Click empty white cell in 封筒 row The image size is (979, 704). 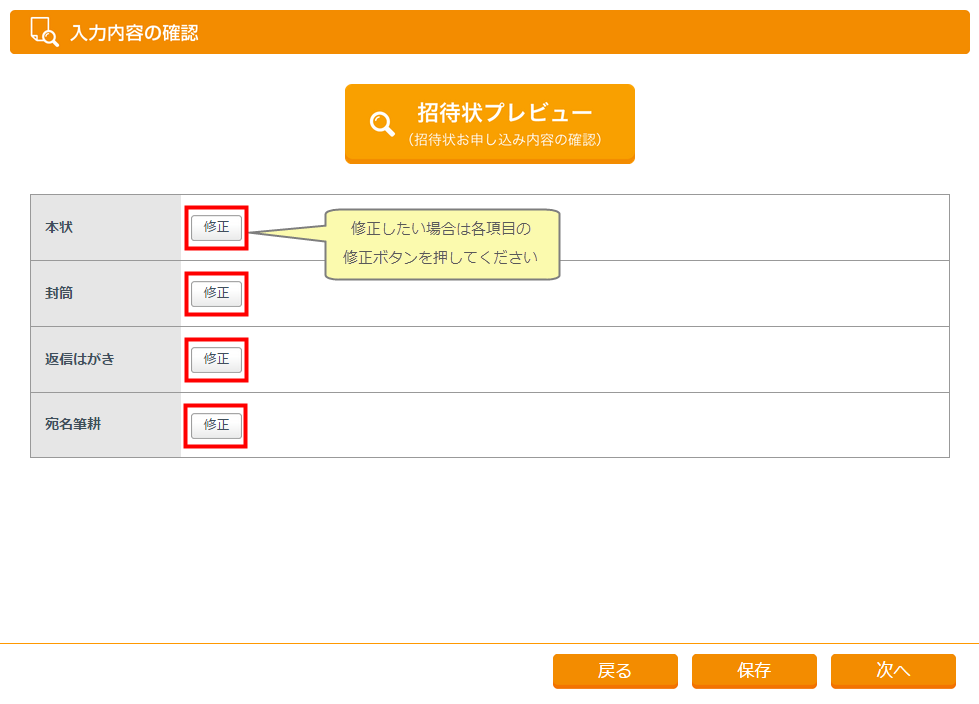pos(600,294)
